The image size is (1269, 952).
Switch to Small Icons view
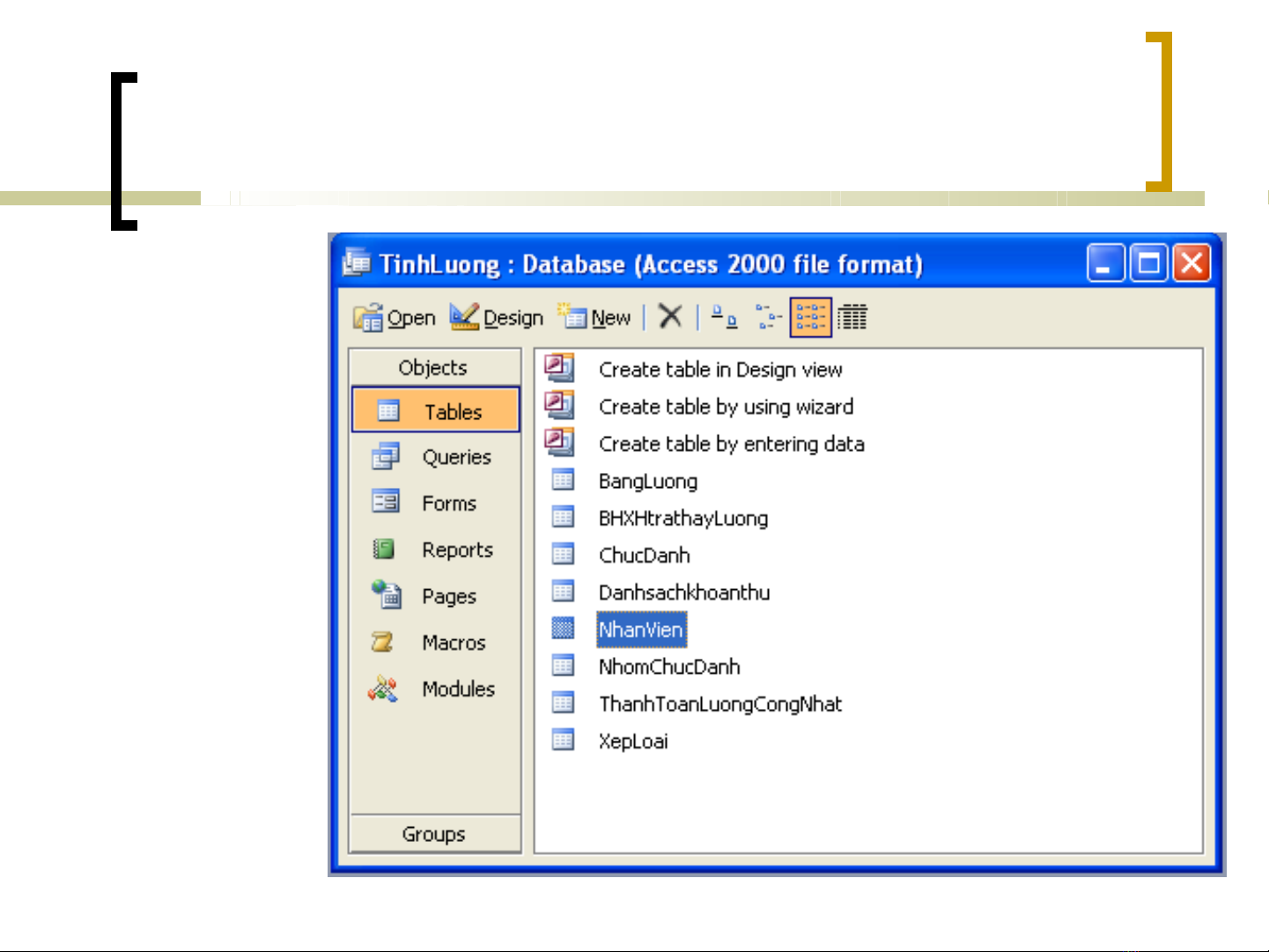[x=767, y=317]
